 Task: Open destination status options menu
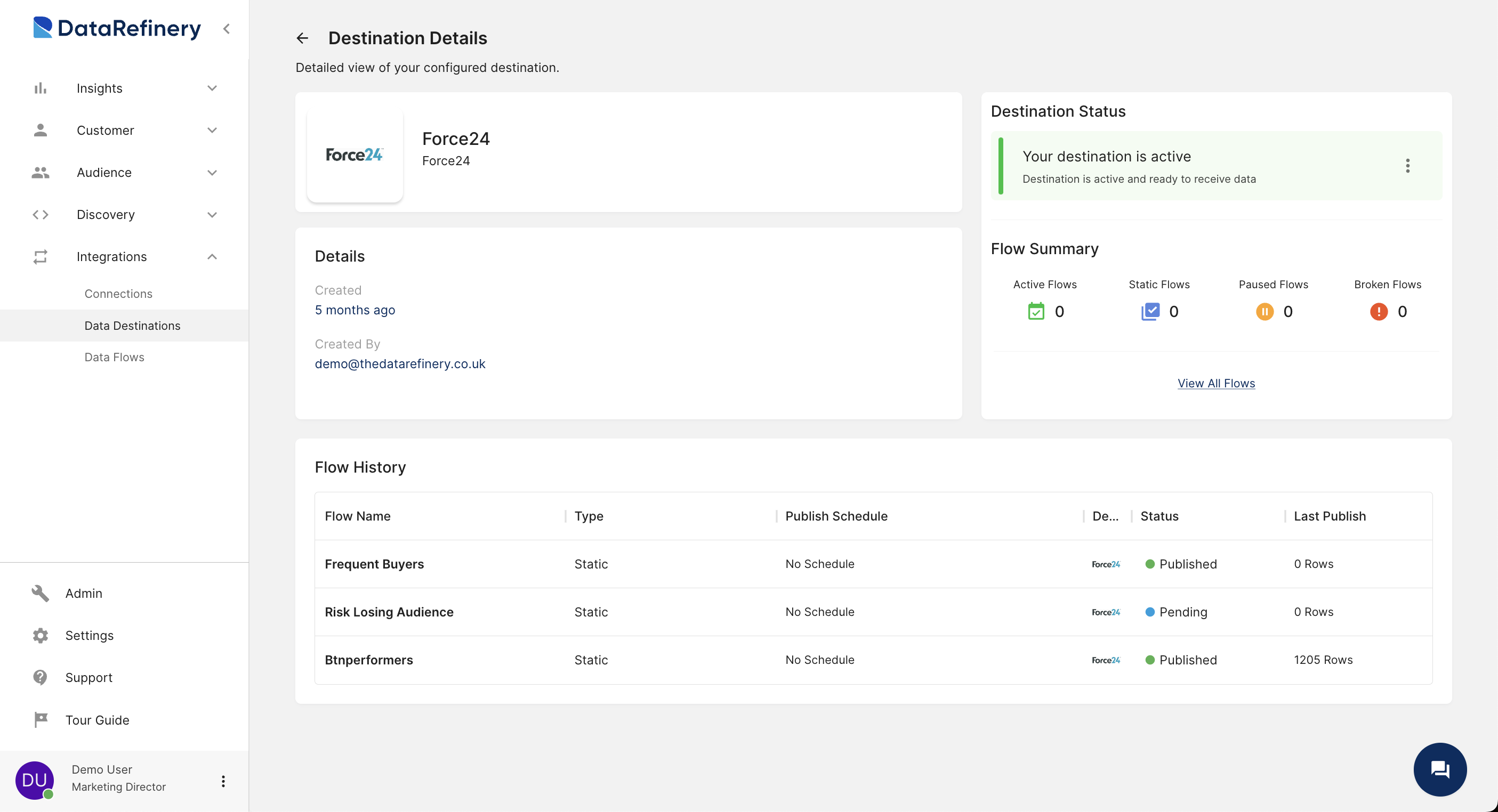[x=1407, y=166]
